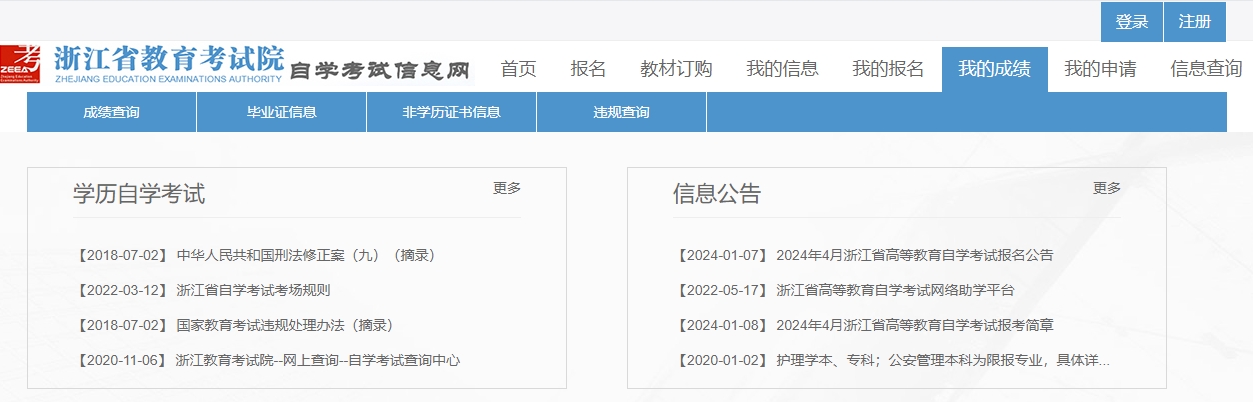Screen dimensions: 1253x402
Task: Select the 毕业证信息 submenu item
Action: (x=281, y=112)
